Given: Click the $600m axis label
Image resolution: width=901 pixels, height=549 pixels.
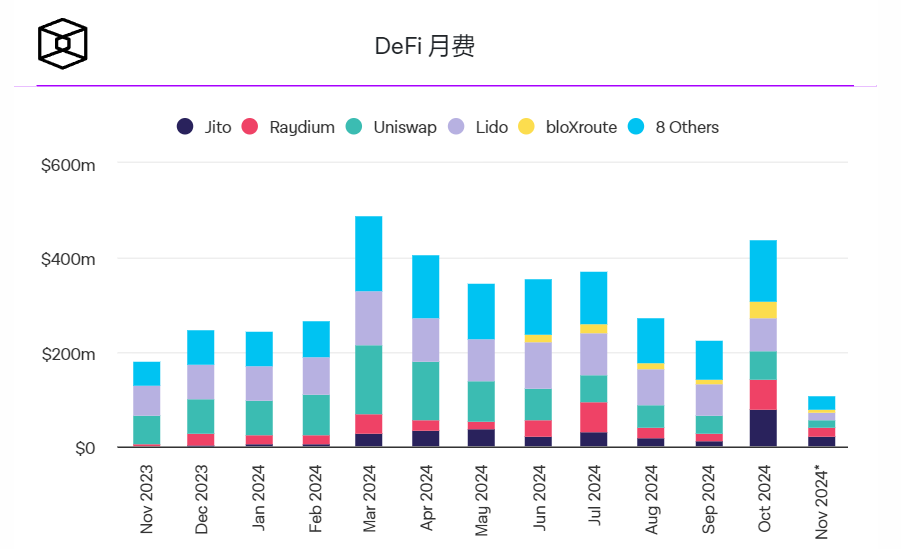Looking at the screenshot, I should pos(68,166).
